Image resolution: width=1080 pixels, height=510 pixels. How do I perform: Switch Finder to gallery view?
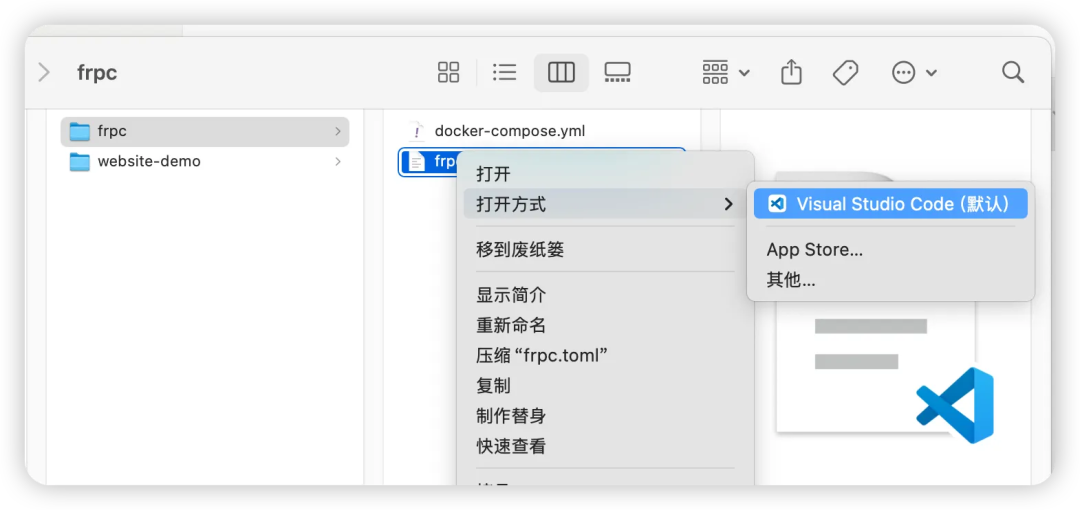pos(617,72)
